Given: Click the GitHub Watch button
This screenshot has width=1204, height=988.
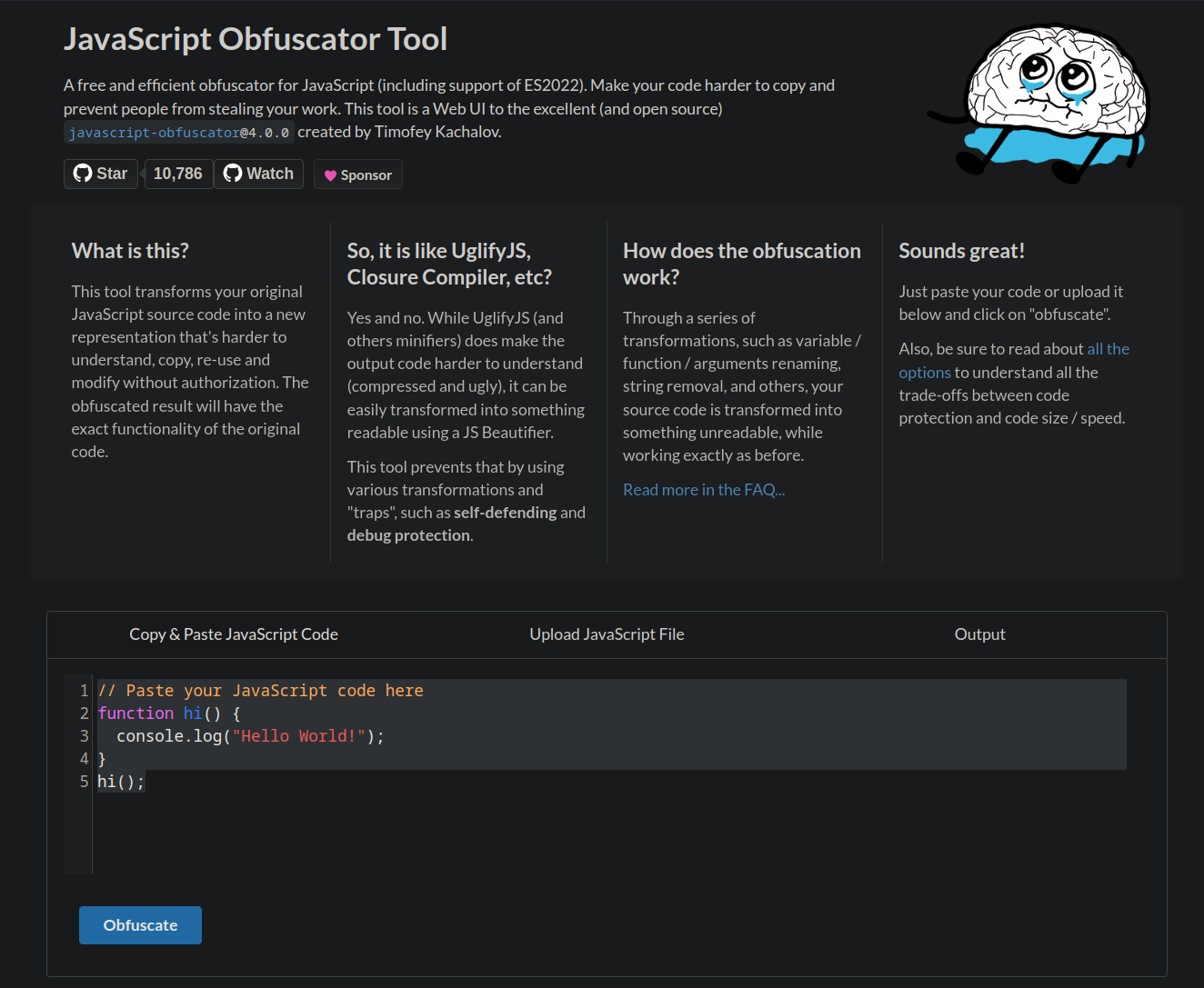Looking at the screenshot, I should (x=259, y=174).
